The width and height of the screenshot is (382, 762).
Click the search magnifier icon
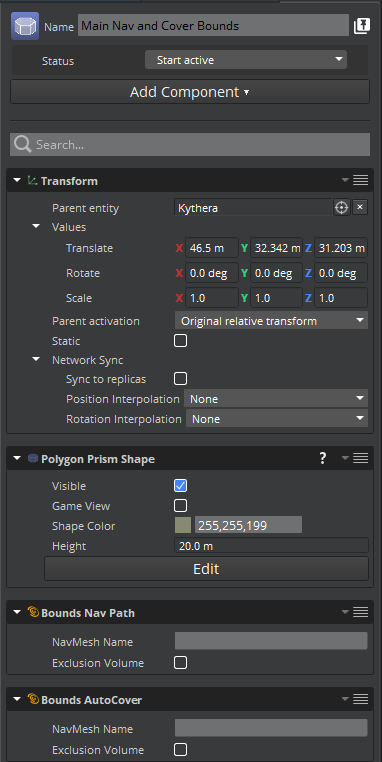coord(22,144)
